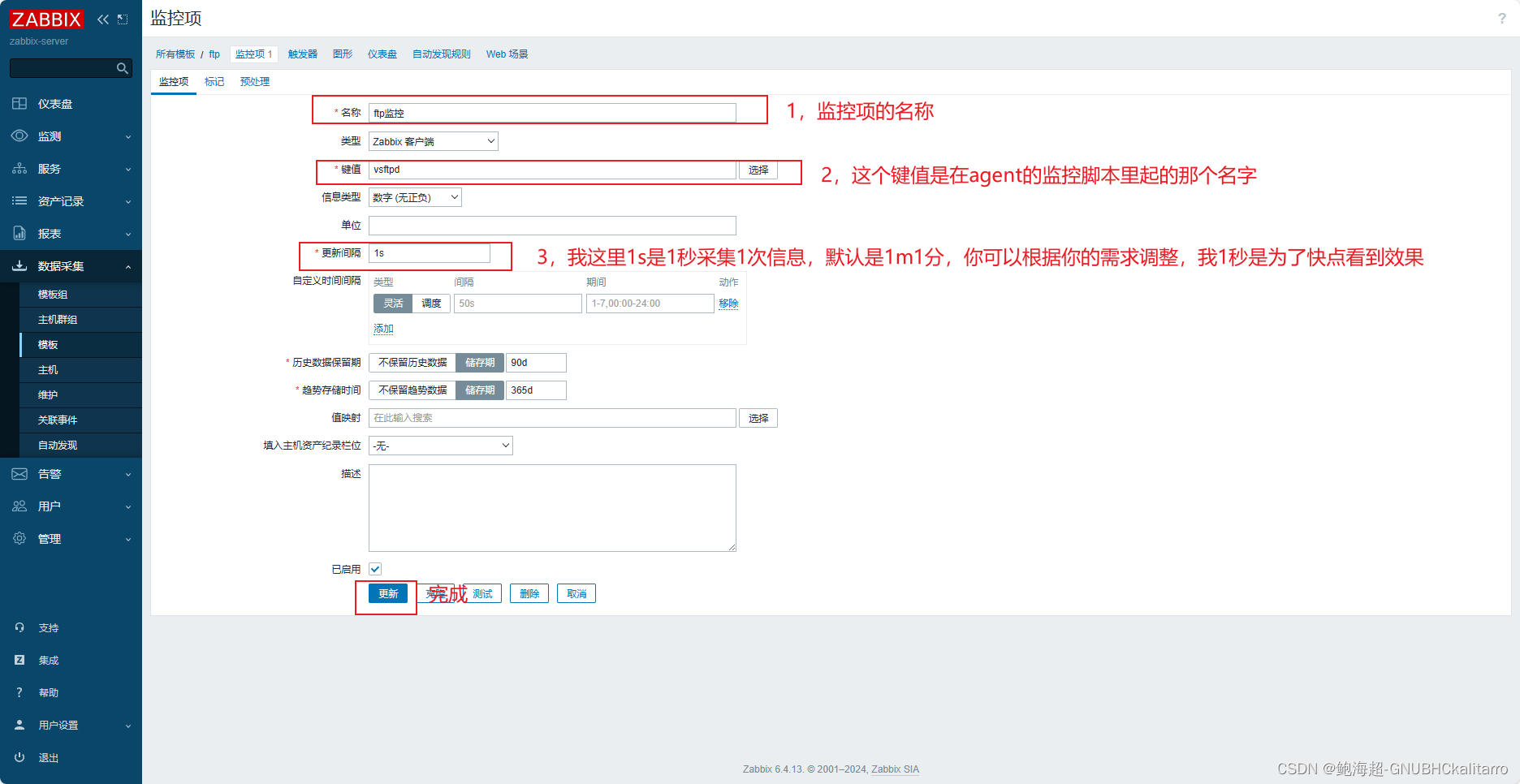The image size is (1520, 784).
Task: Expand the 用户 menu chevron
Action: (x=128, y=507)
